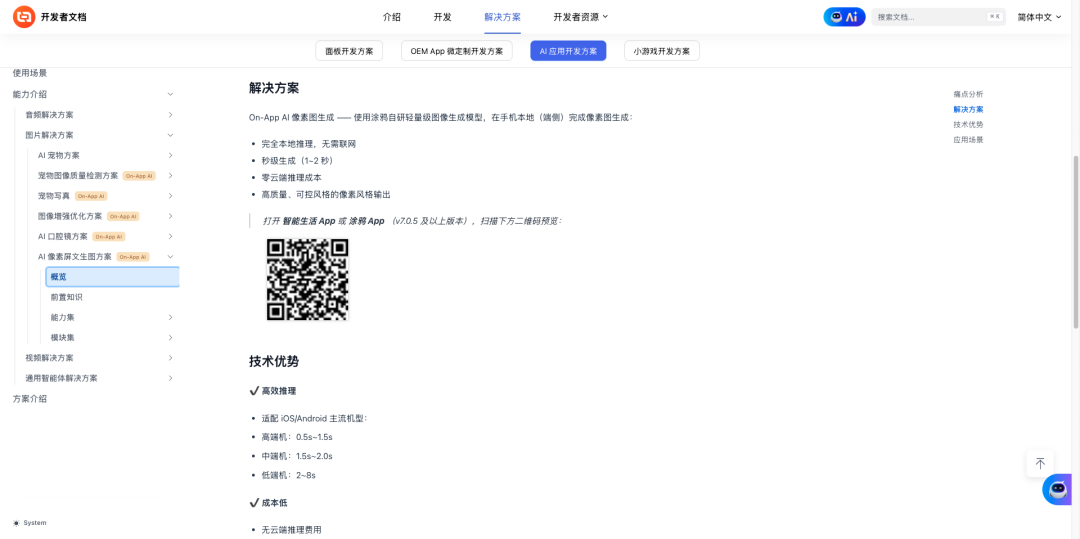This screenshot has height=539, width=1080.
Task: Expand the 宠物写真 chevron
Action: pyautogui.click(x=170, y=196)
